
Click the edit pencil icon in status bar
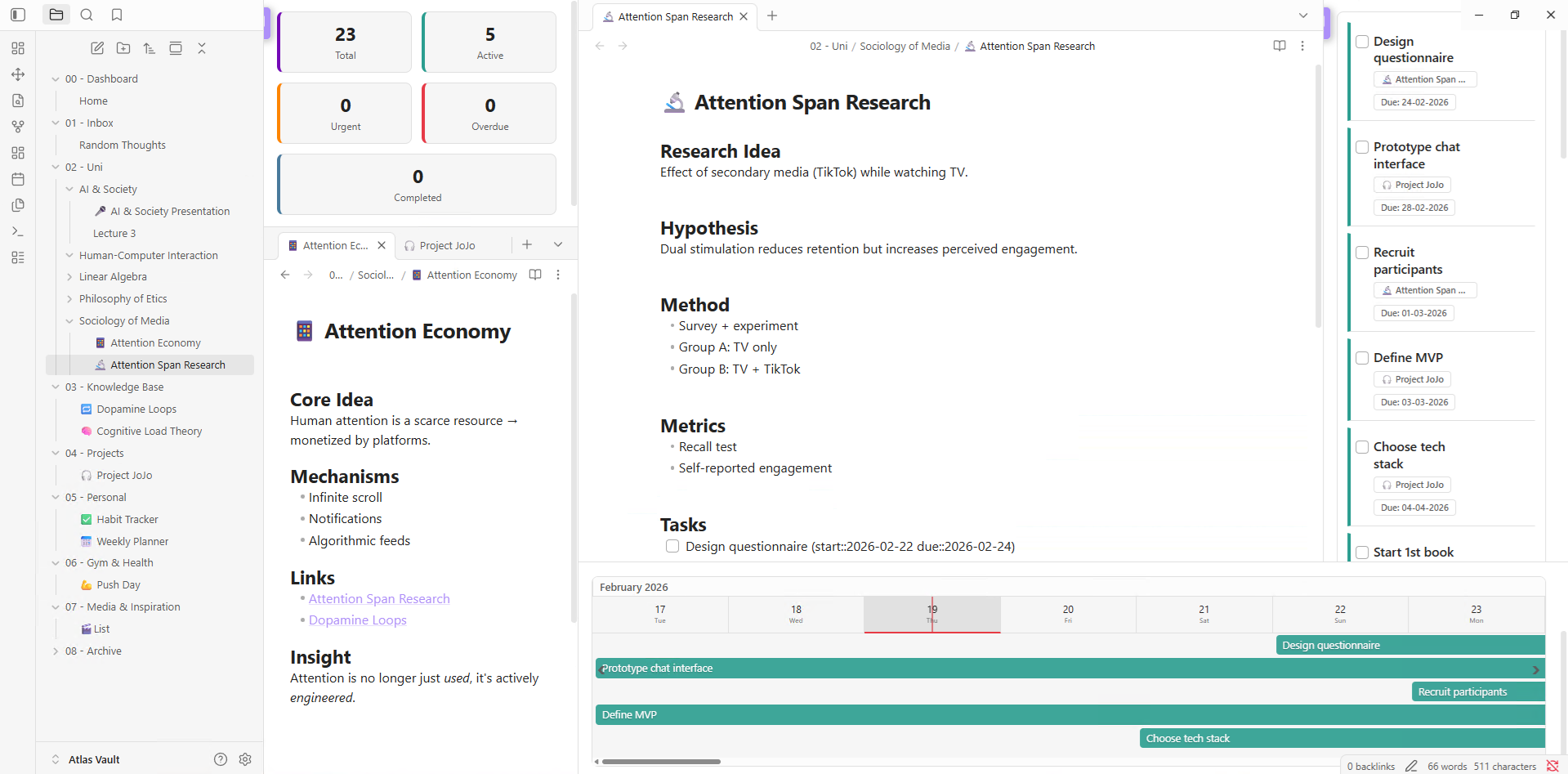point(1411,766)
